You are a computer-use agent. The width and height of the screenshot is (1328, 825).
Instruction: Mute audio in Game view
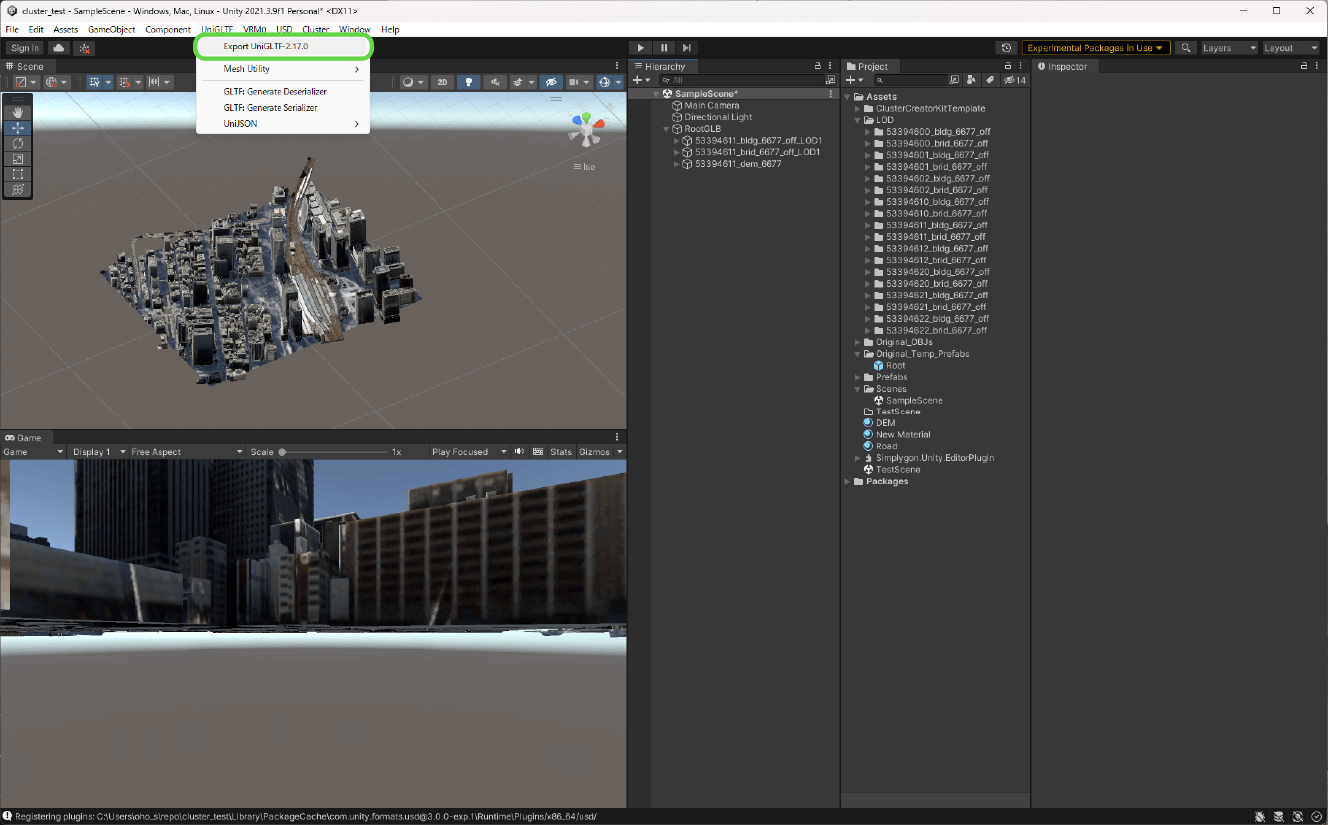519,452
